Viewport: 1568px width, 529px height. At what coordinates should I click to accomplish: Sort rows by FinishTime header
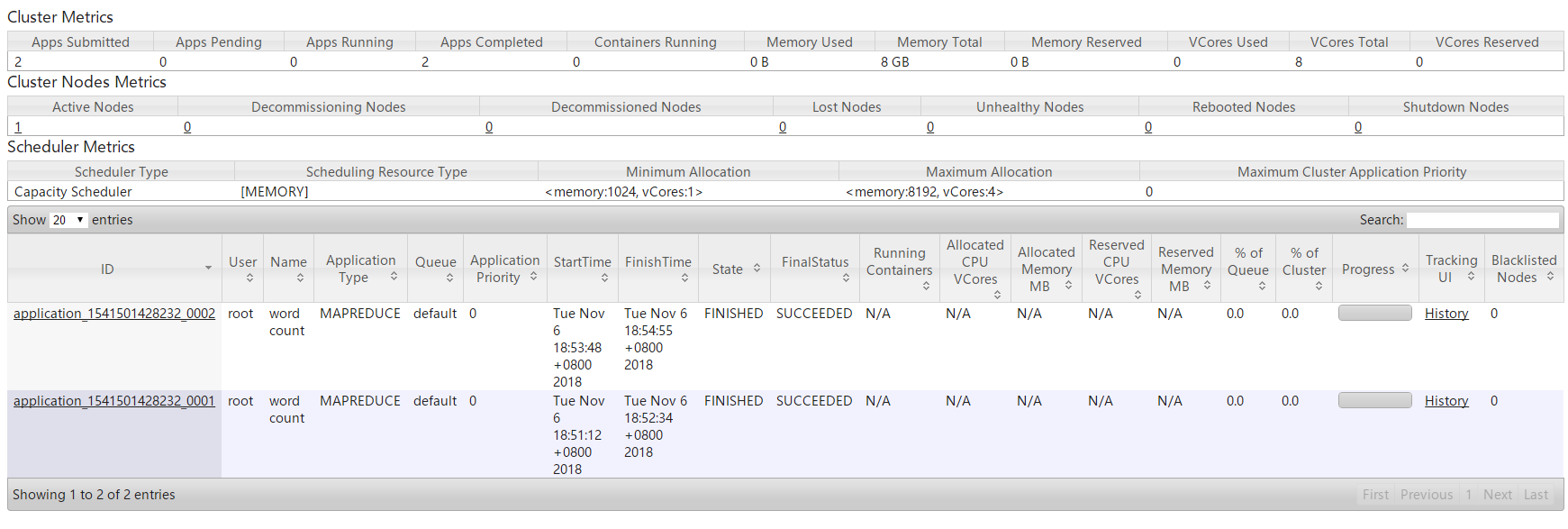point(684,278)
